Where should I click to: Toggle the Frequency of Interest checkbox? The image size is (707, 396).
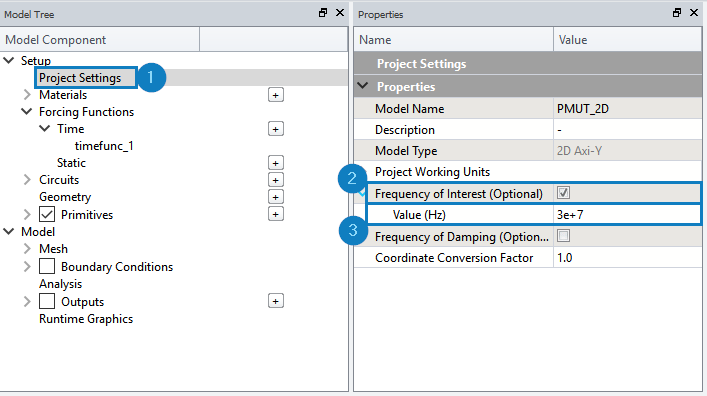pos(563,193)
